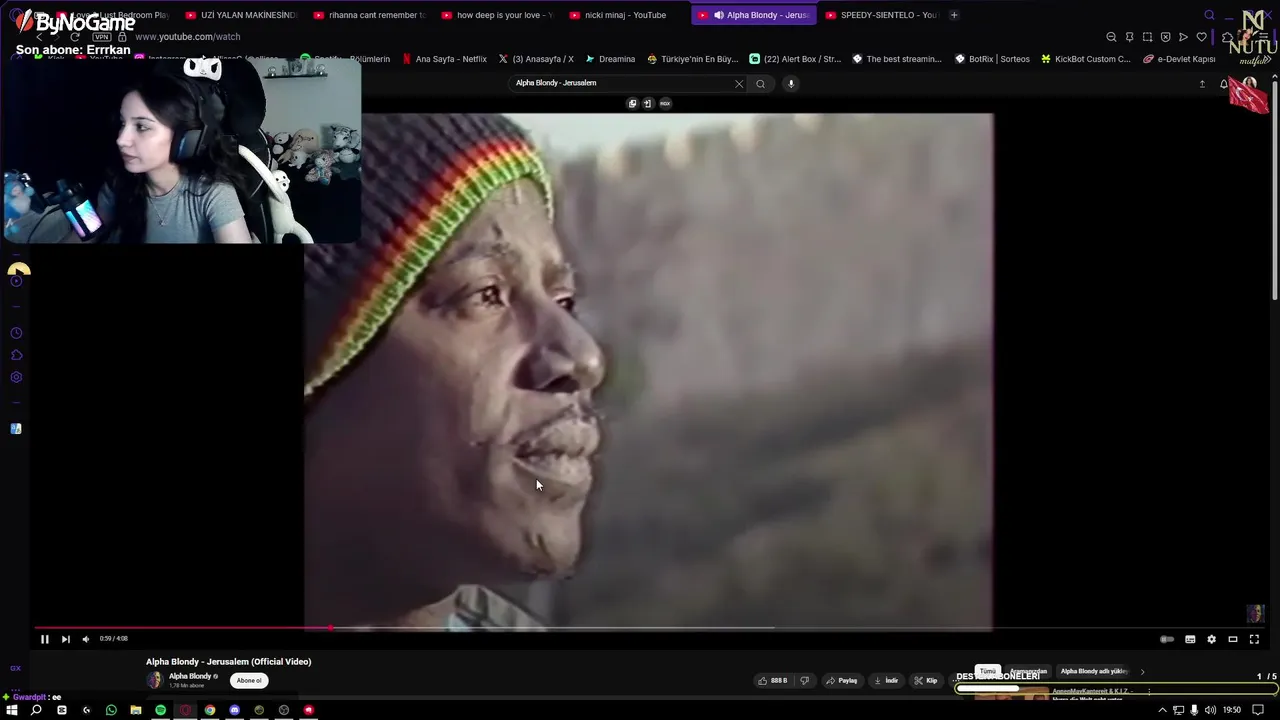Open extensions cube icon in sidebar
This screenshot has height=720, width=1280.
(16, 355)
